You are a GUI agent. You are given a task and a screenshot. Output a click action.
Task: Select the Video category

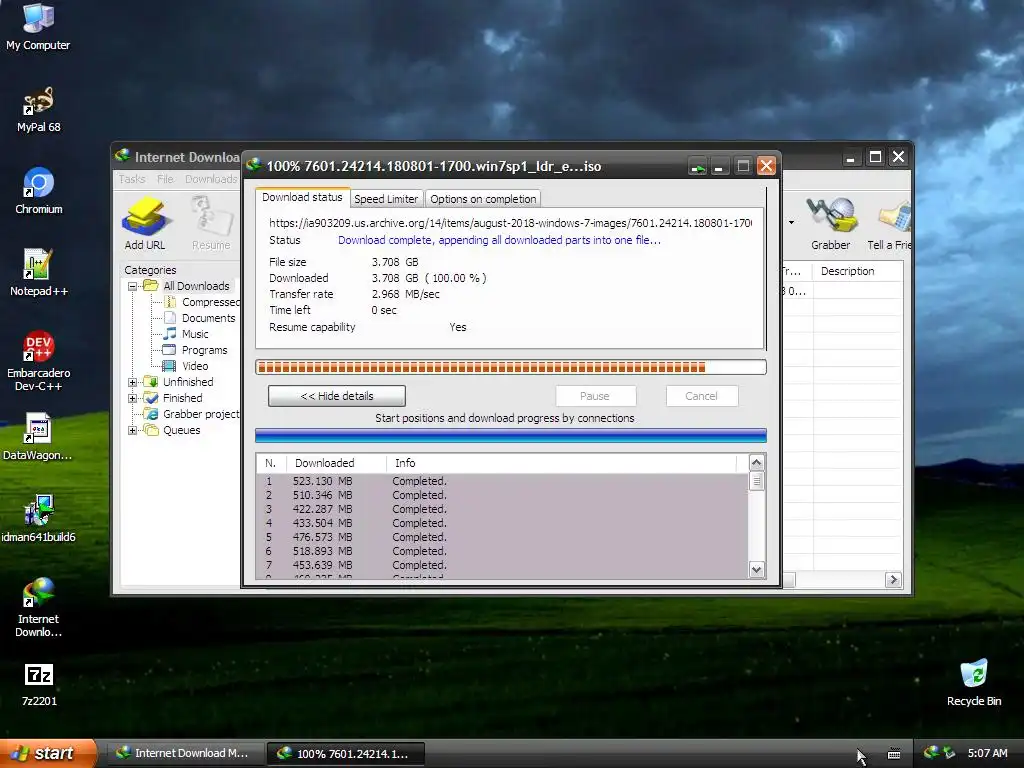186,366
